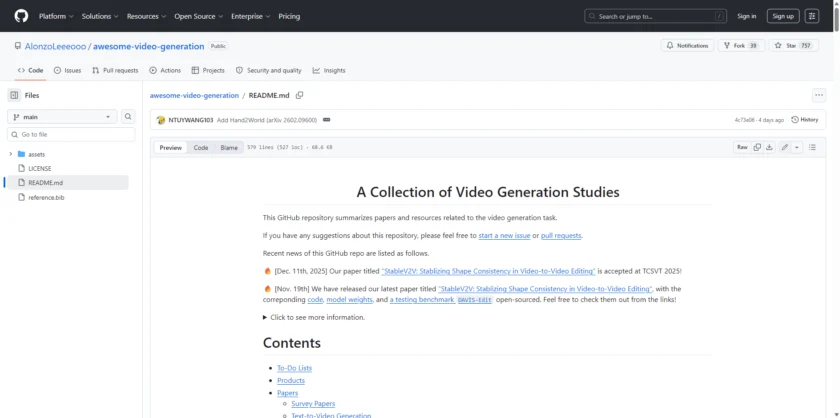Click 'pull requests' link in README
Screen dimensions: 840x418
click(561, 235)
